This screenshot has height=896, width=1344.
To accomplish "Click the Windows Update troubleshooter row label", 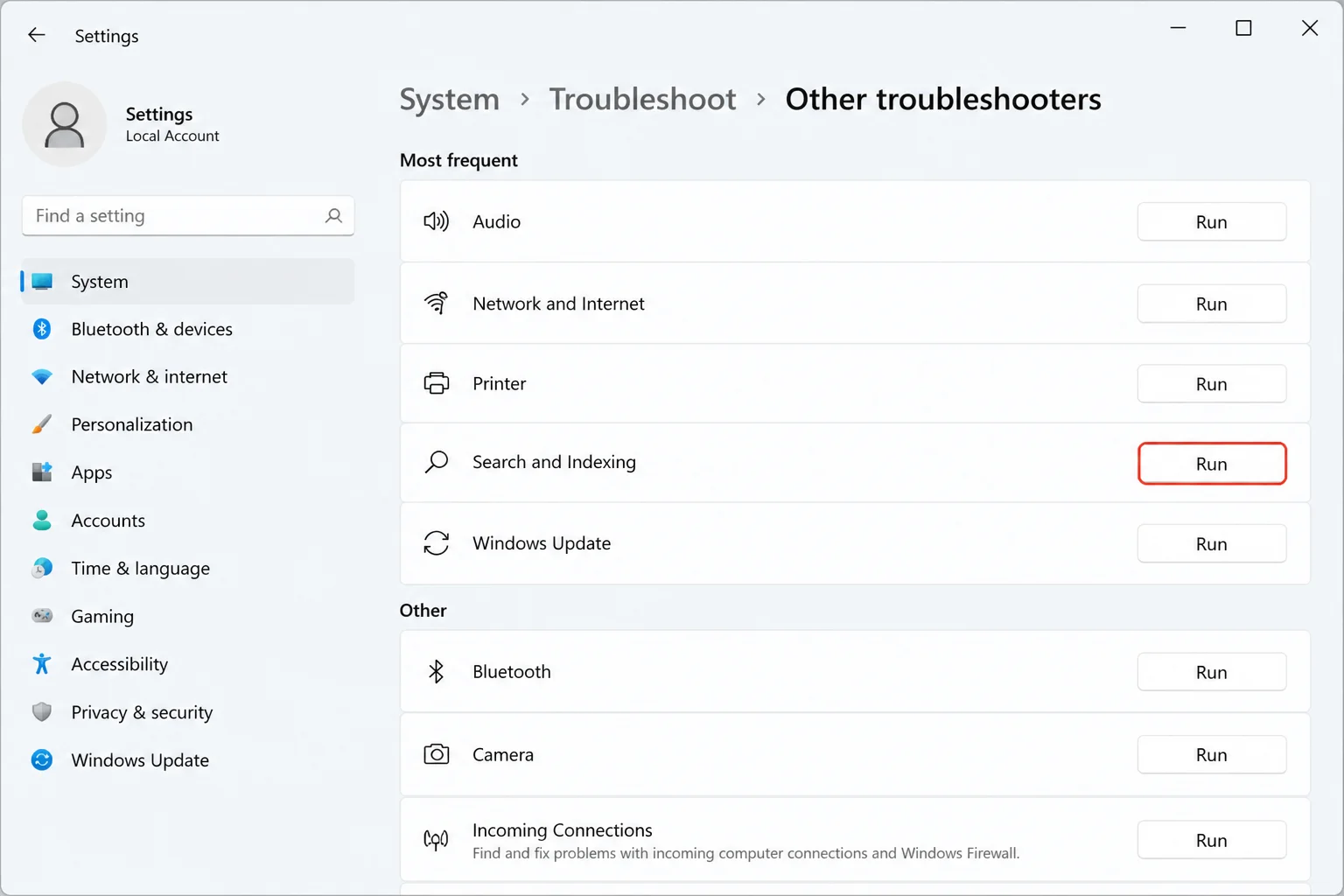I will pyautogui.click(x=542, y=543).
